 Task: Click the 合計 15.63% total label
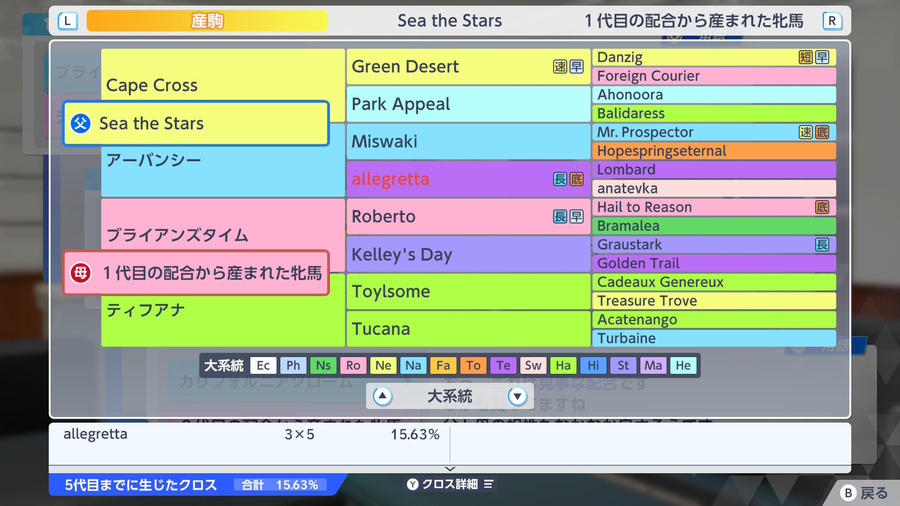[280, 485]
